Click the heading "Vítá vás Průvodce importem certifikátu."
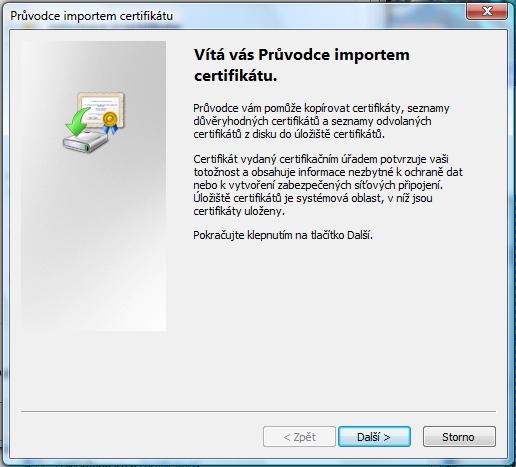 [302, 65]
